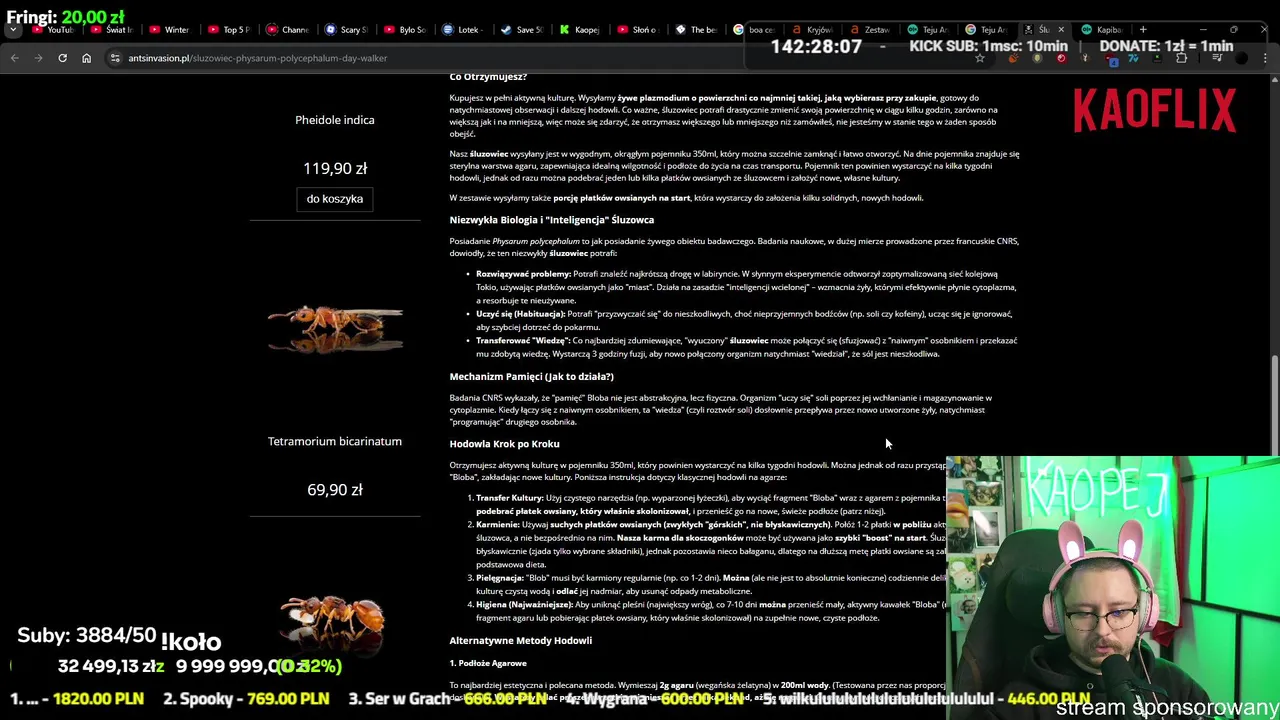Click the bullet text Uczyć się (Habituacja)
The image size is (1280, 720).
tap(520, 314)
